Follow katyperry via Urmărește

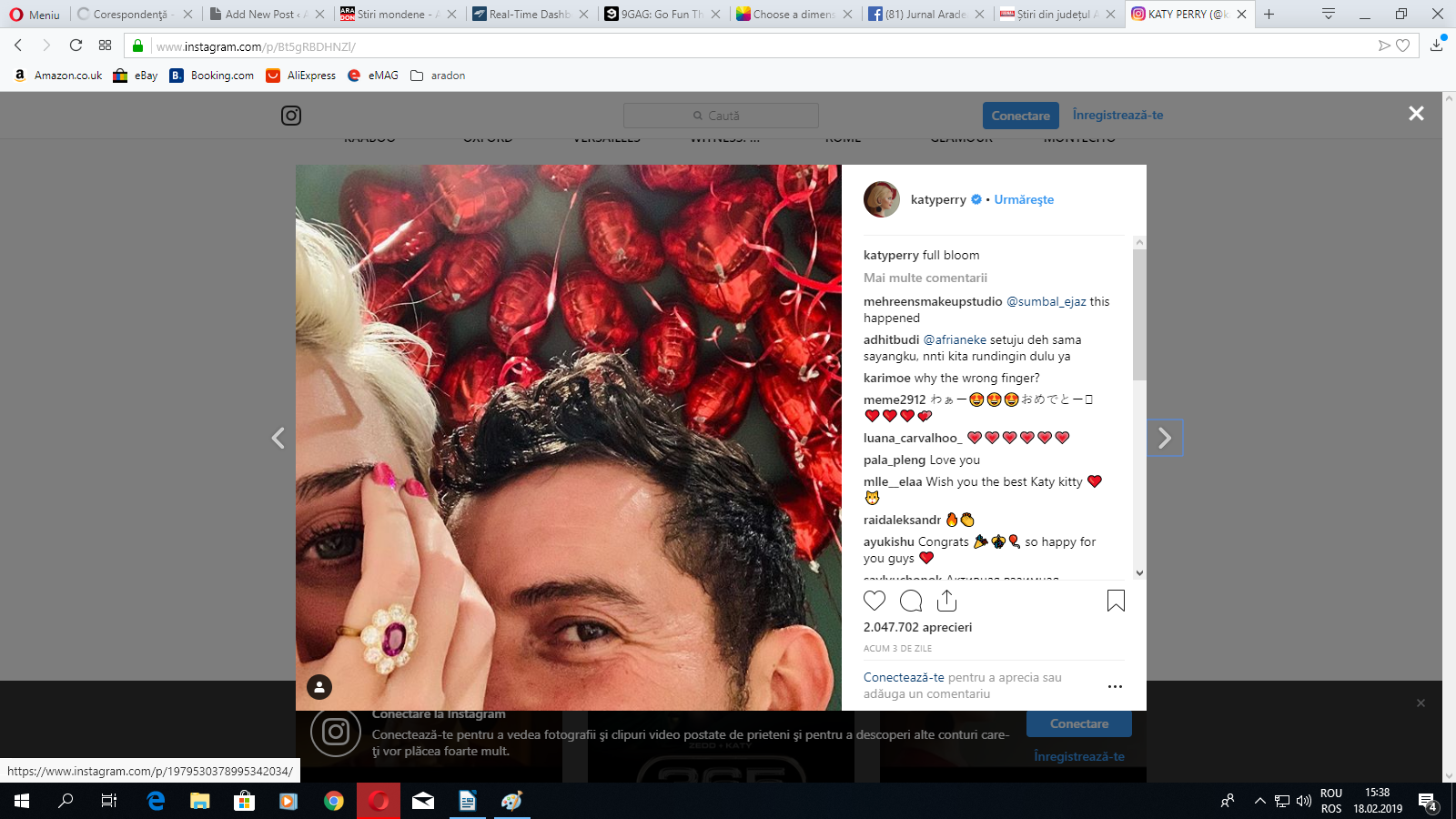[x=1024, y=199]
